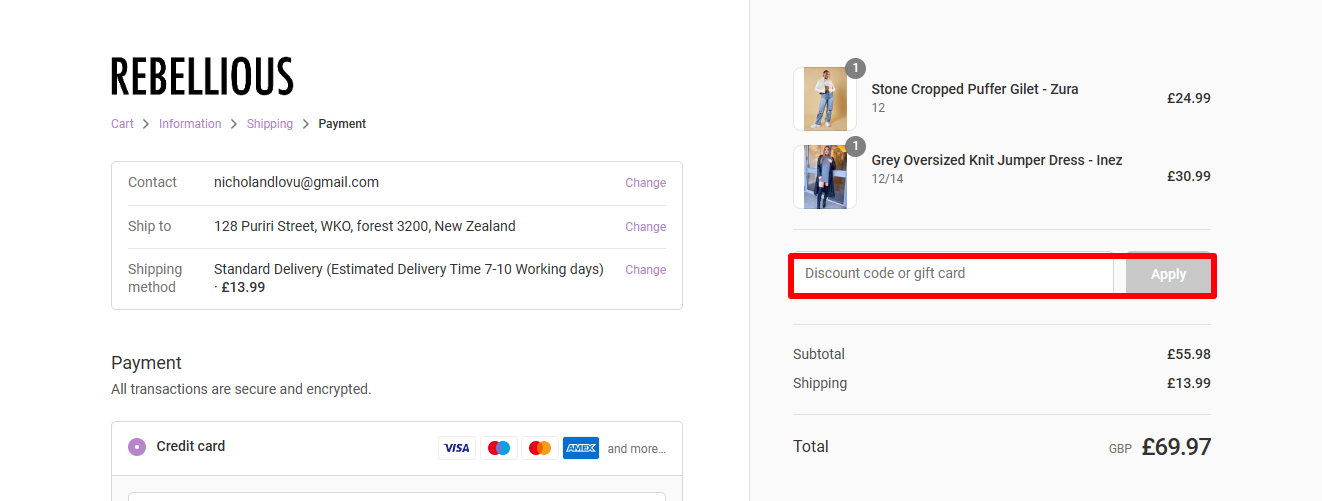Open Stone Cropped Puffer Gilet thumbnail
The height and width of the screenshot is (501, 1322).
825,99
